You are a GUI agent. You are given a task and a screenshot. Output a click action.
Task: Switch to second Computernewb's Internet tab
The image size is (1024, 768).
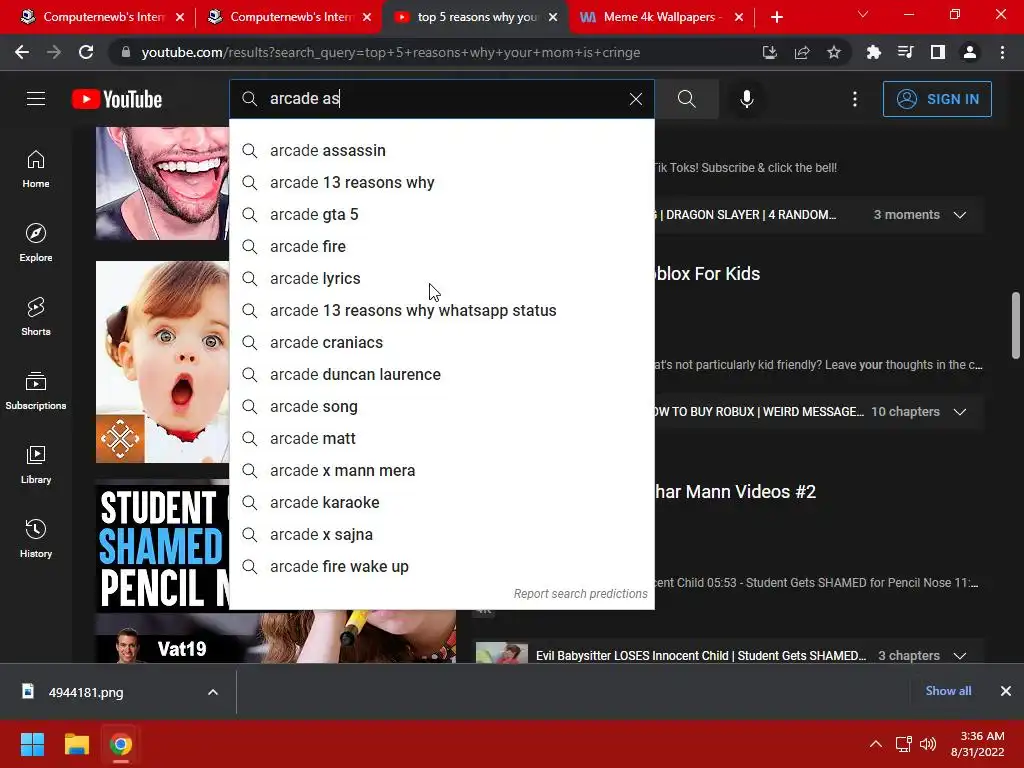[x=287, y=17]
